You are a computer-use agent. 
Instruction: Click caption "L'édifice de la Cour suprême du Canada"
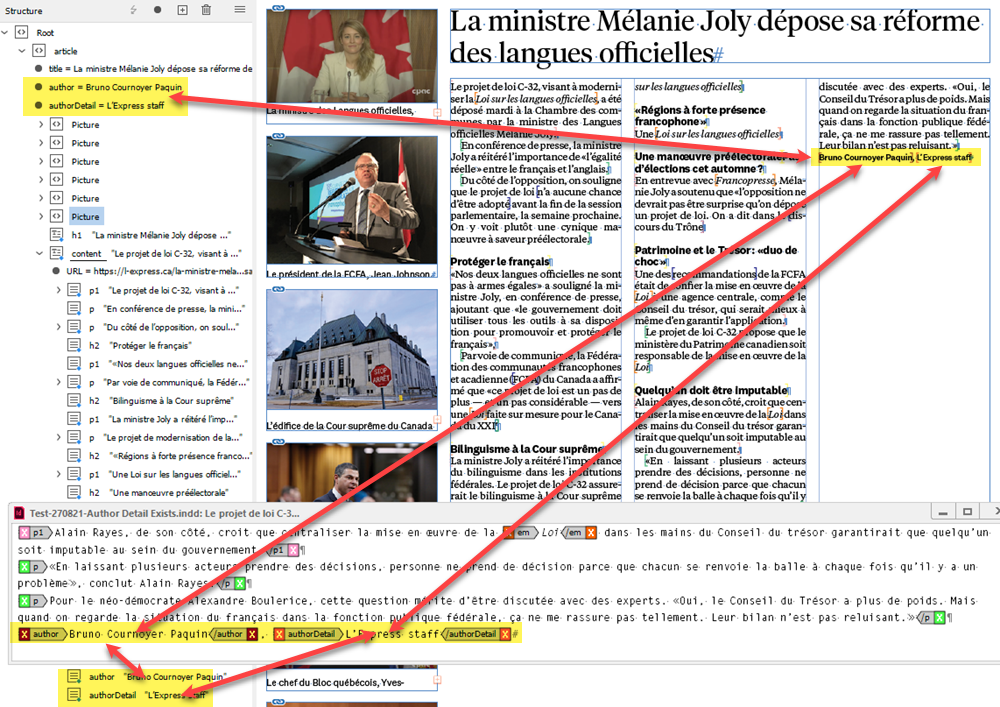pyautogui.click(x=349, y=425)
